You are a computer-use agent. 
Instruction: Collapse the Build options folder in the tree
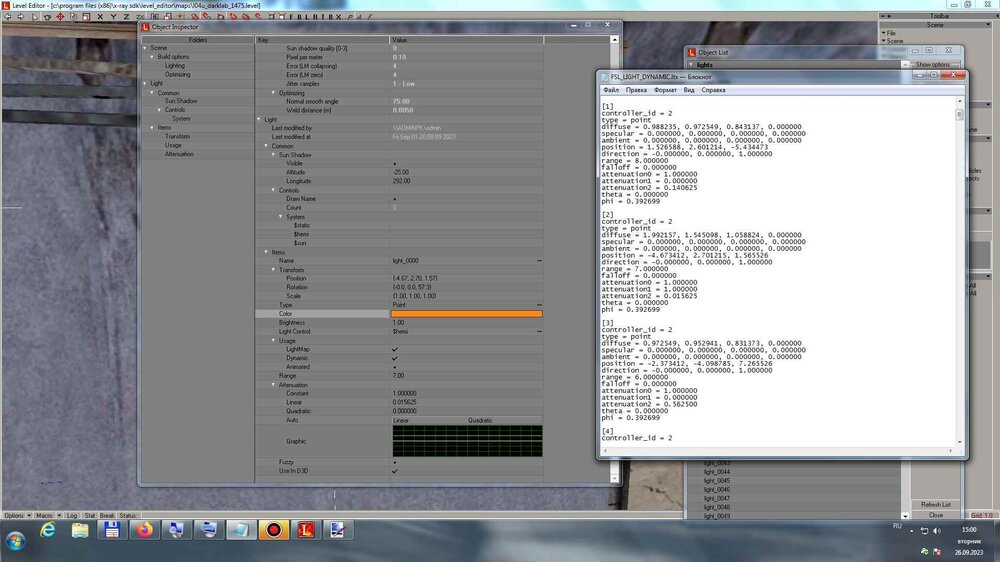point(154,57)
